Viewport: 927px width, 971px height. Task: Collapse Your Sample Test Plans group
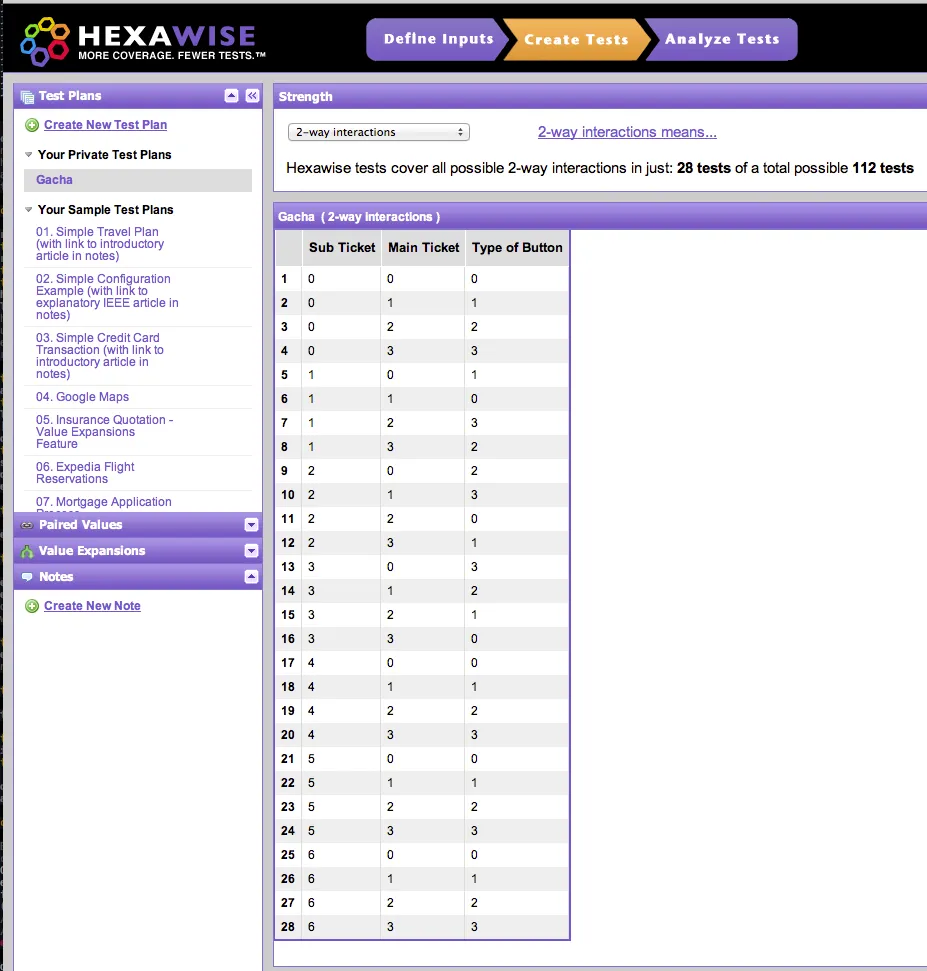(29, 210)
